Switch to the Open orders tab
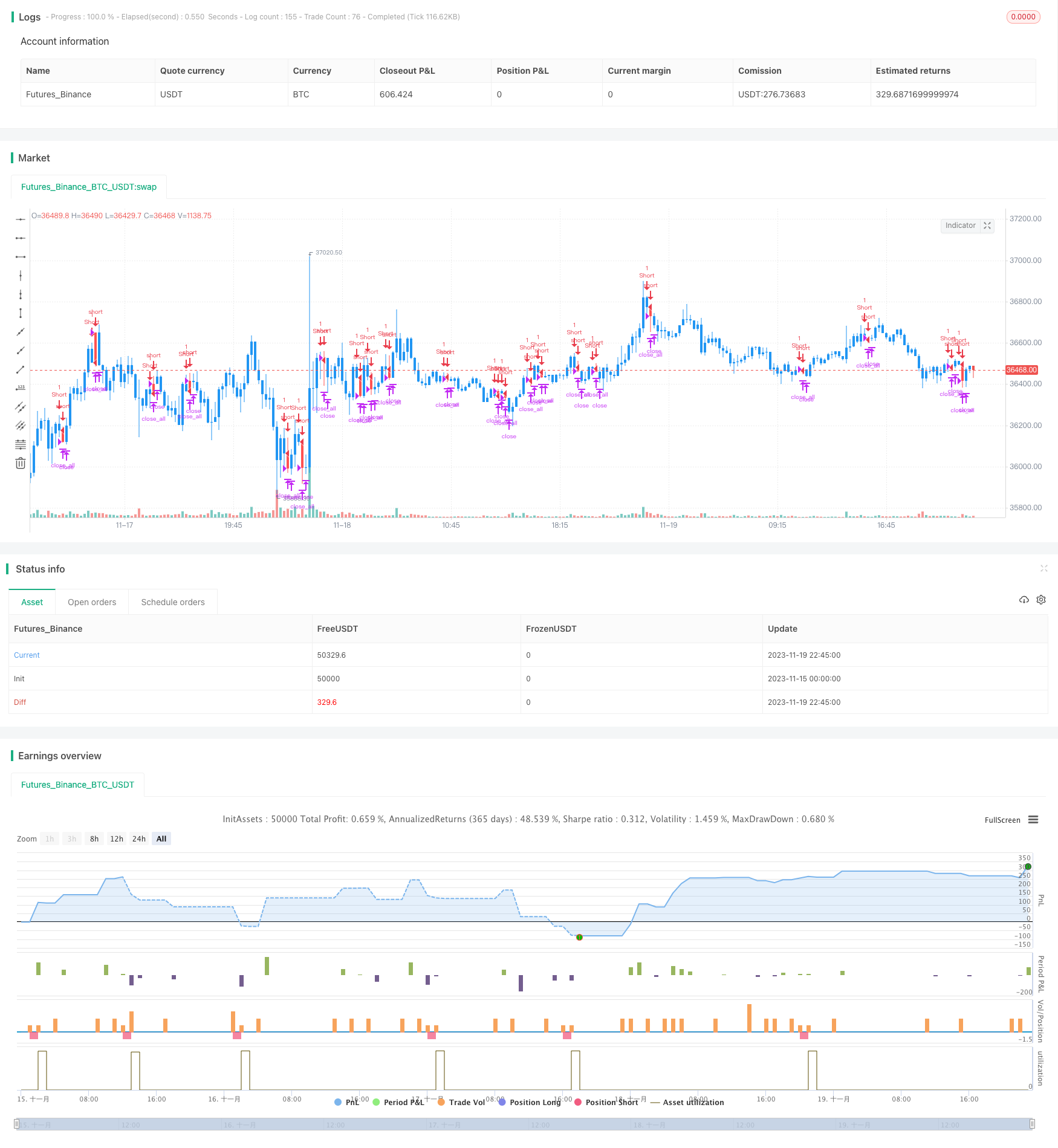This screenshot has width=1058, height=1148. pyautogui.click(x=92, y=602)
